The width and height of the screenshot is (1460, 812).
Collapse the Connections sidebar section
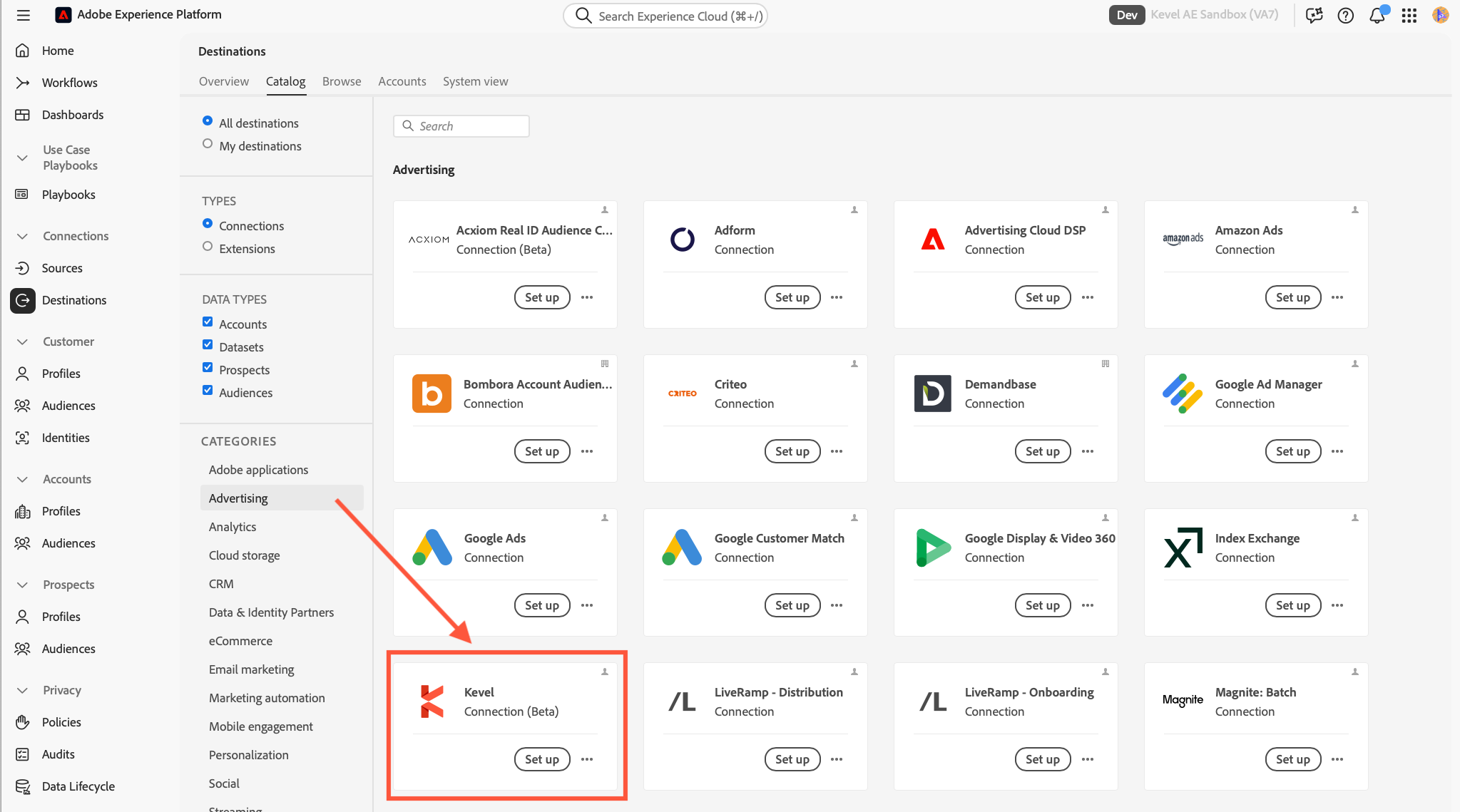23,236
